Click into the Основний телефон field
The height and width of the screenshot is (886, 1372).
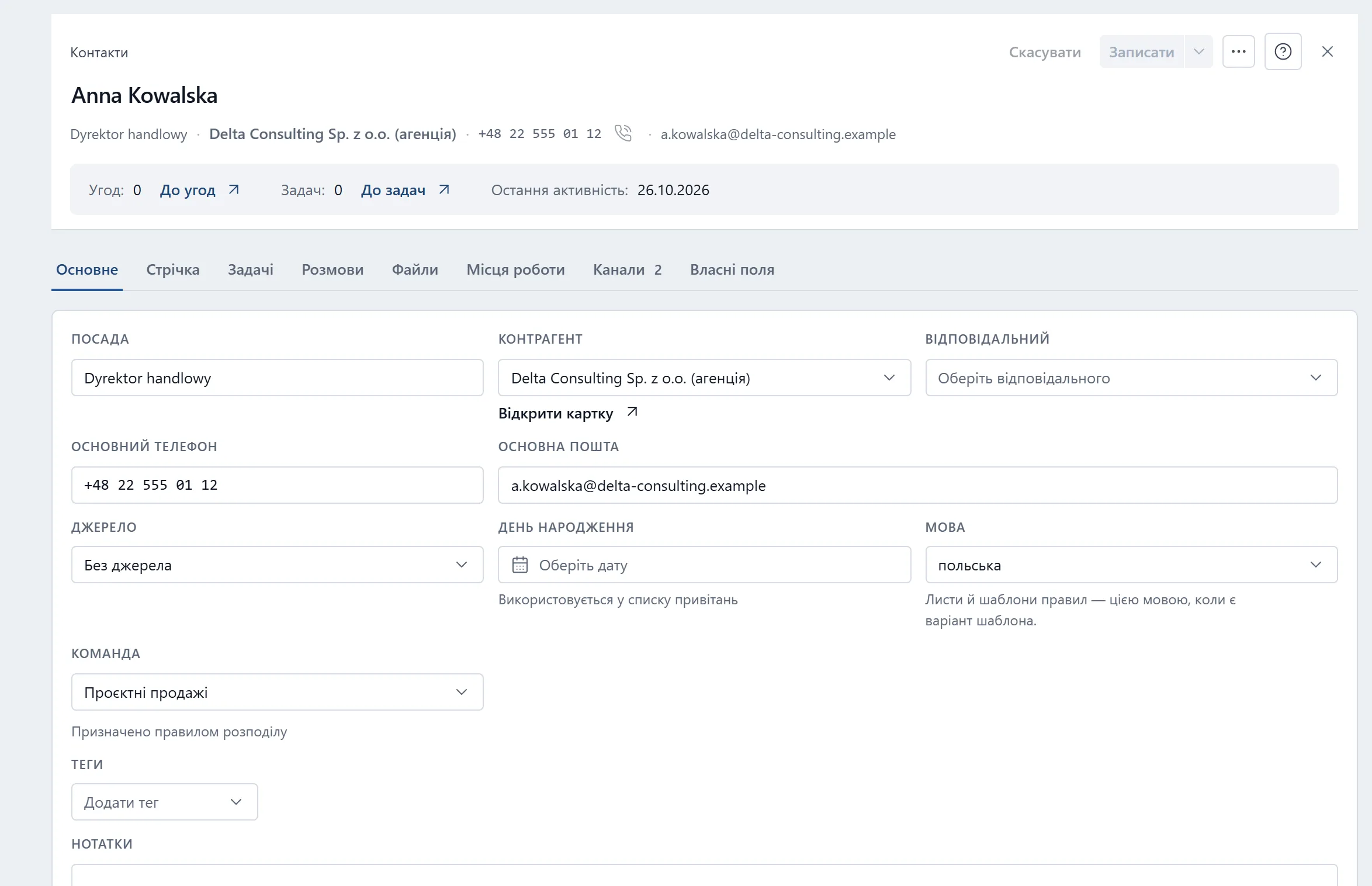tap(277, 484)
